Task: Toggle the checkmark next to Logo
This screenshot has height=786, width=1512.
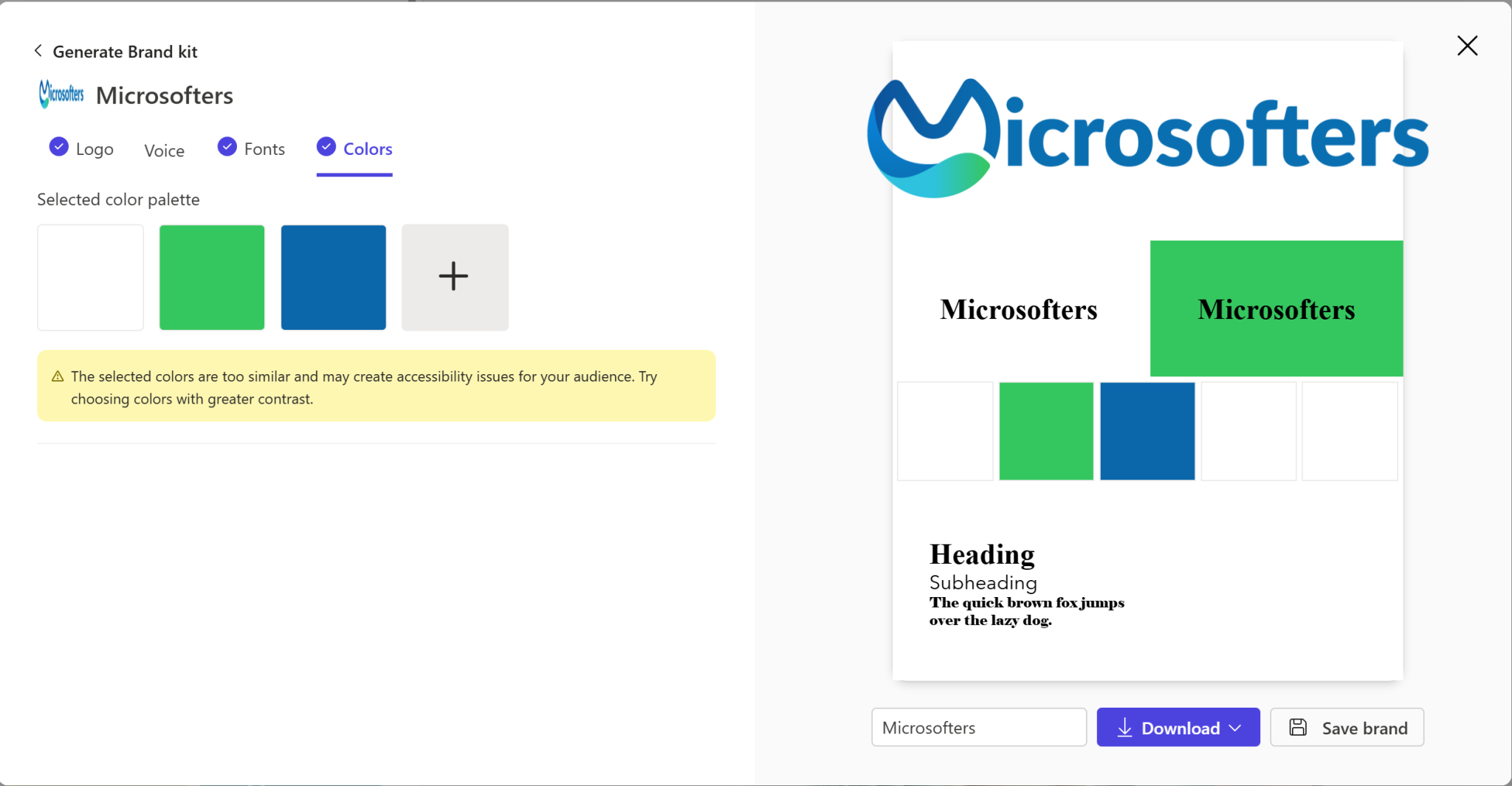Action: point(58,146)
